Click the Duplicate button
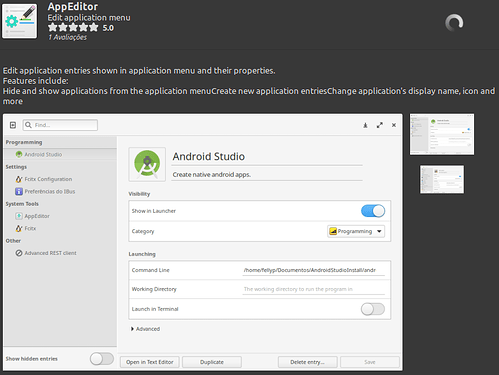The height and width of the screenshot is (375, 499). 212,362
